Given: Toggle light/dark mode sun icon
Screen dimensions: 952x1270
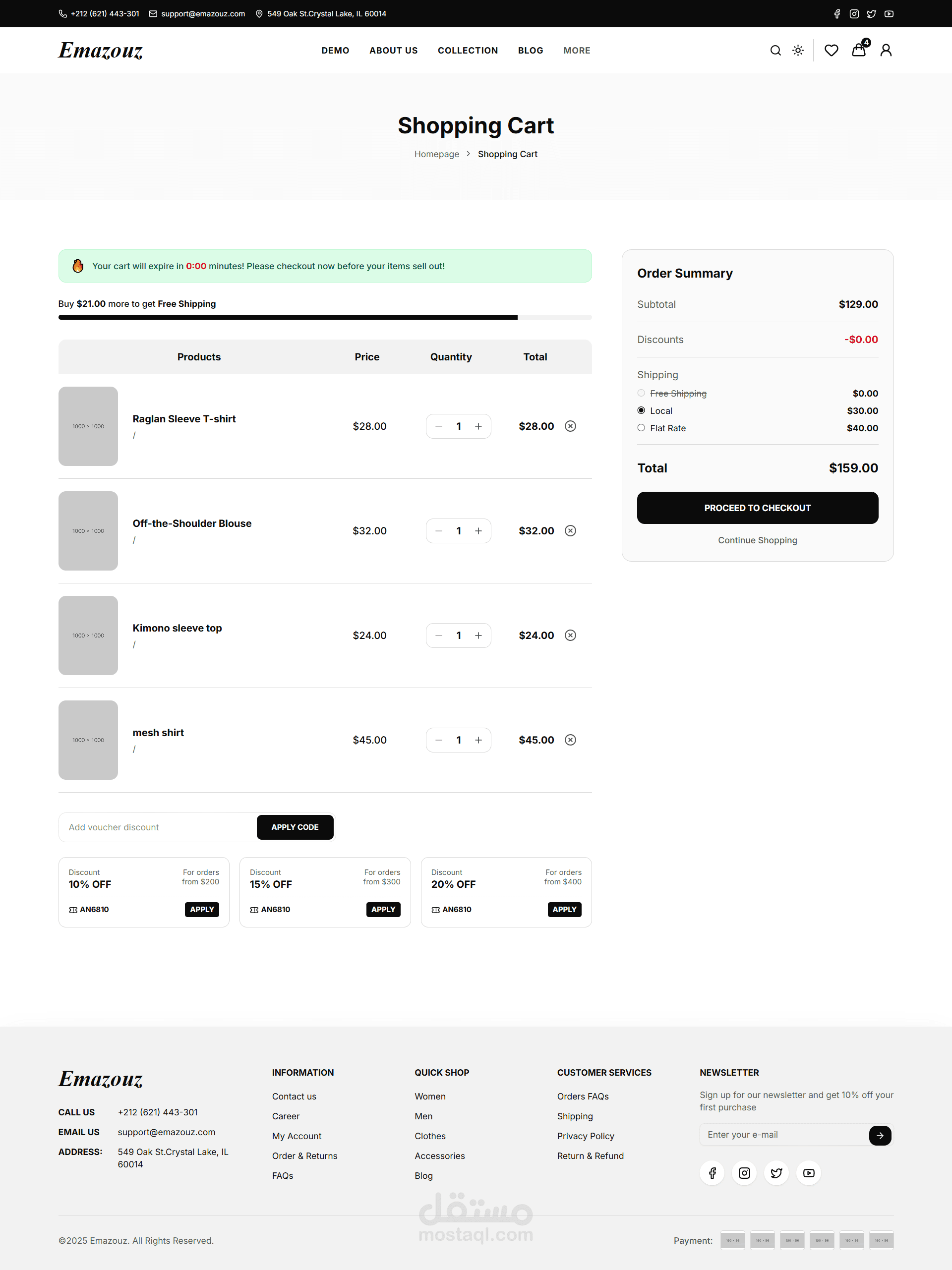Looking at the screenshot, I should coord(797,51).
